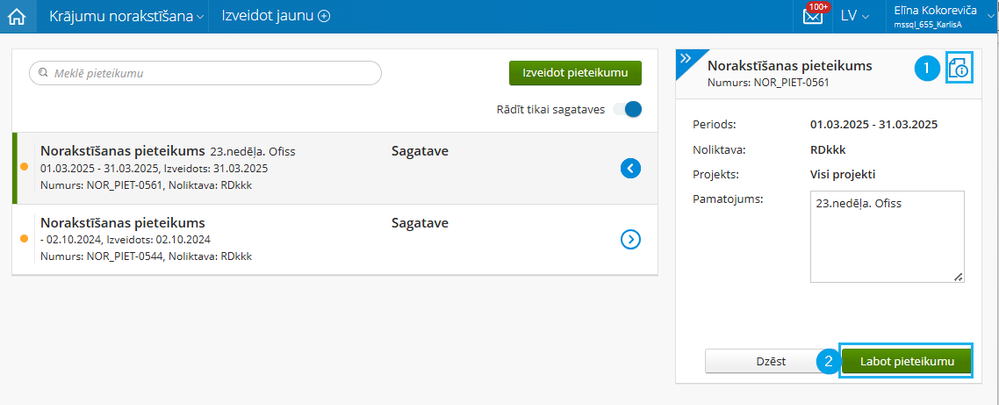
Task: Select the NOR_PIET-0561 request row
Action: pyautogui.click(x=334, y=168)
